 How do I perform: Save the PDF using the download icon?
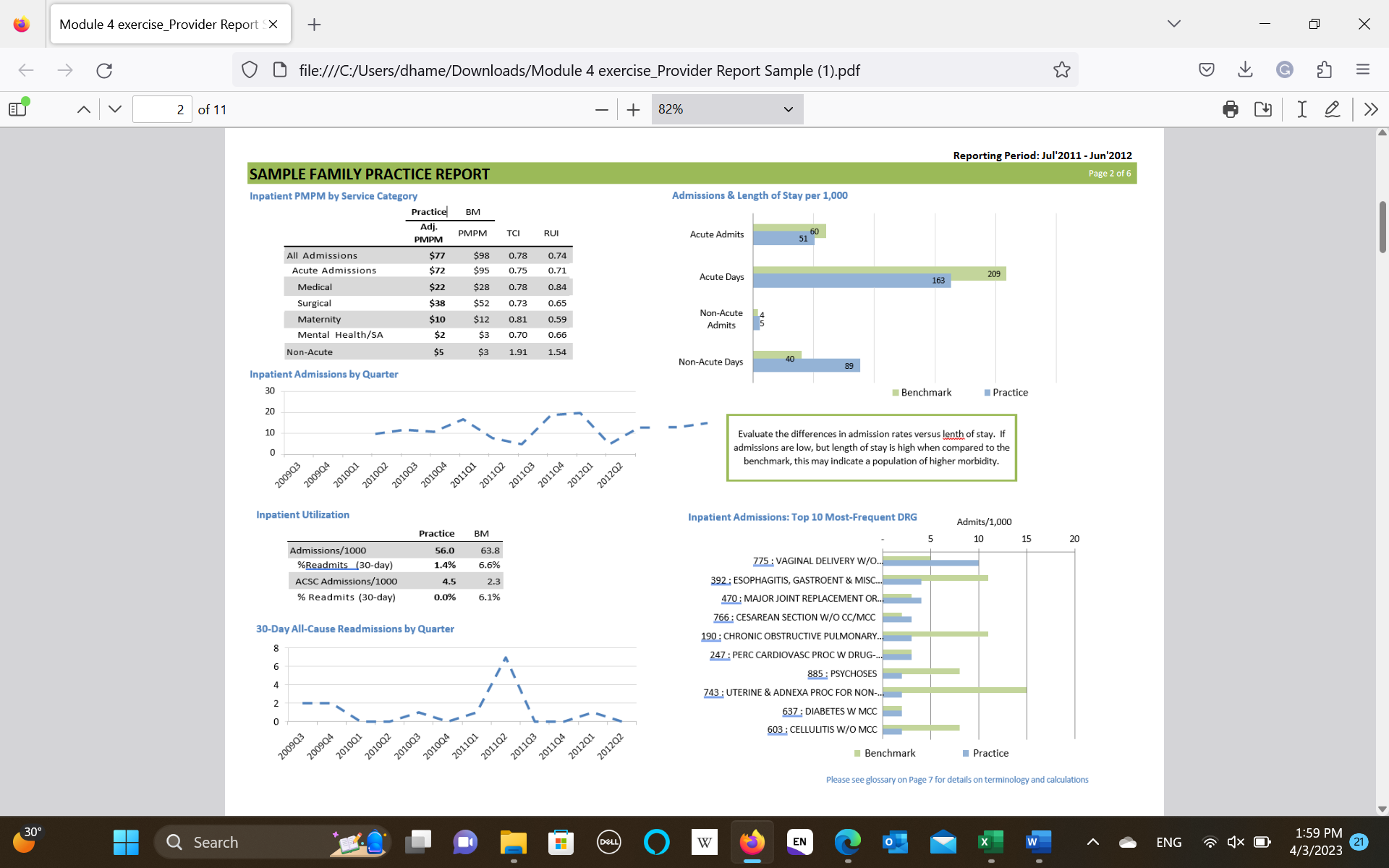click(x=1263, y=109)
